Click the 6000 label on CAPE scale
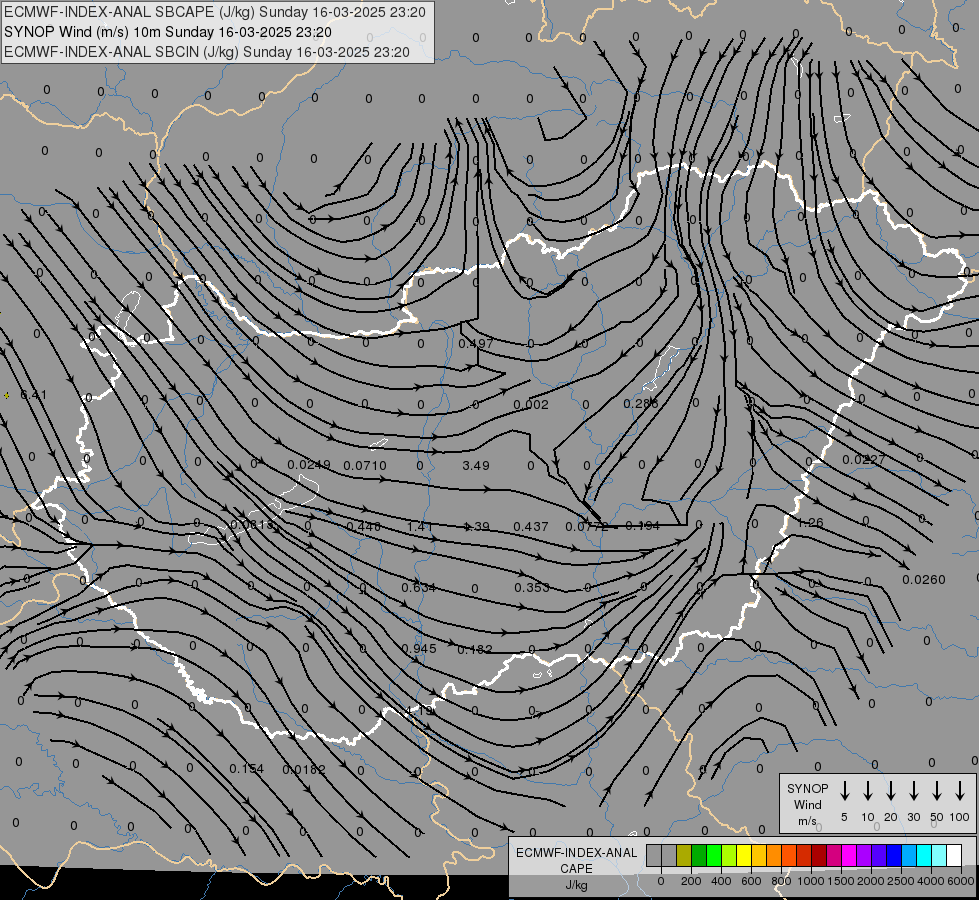The height and width of the screenshot is (900, 979). click(960, 881)
